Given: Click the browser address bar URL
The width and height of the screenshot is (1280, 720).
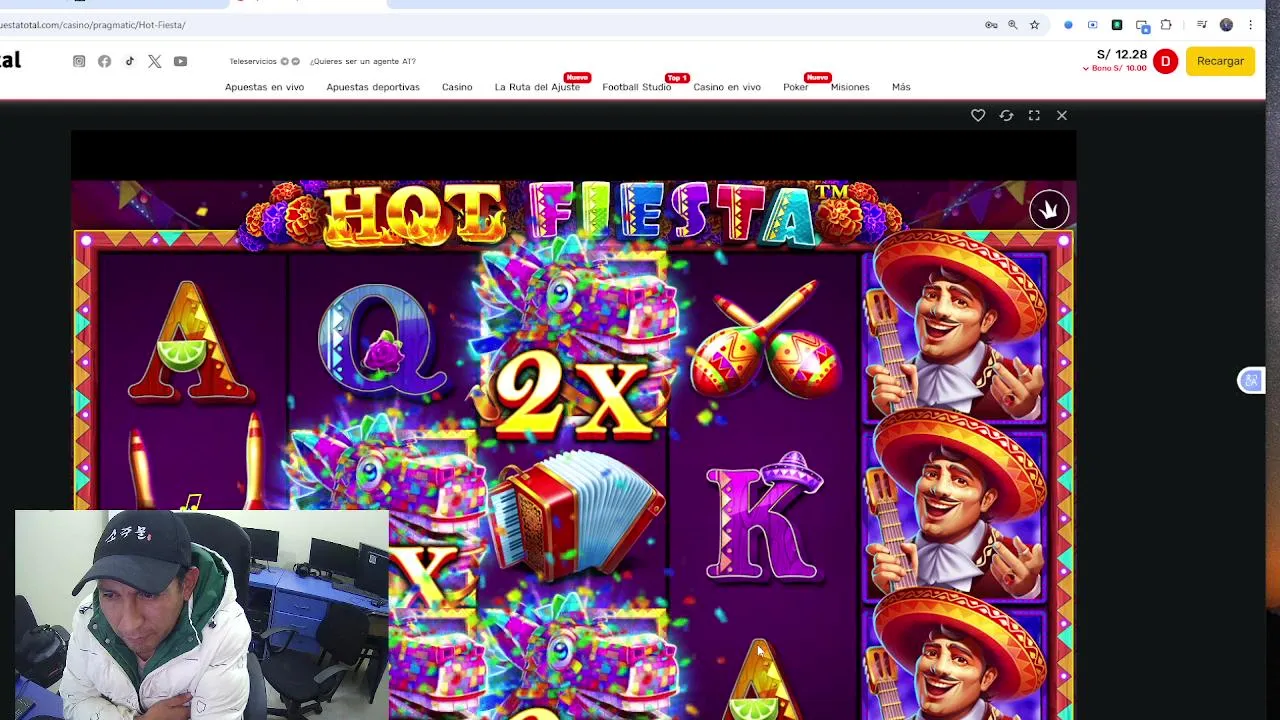Looking at the screenshot, I should [93, 25].
